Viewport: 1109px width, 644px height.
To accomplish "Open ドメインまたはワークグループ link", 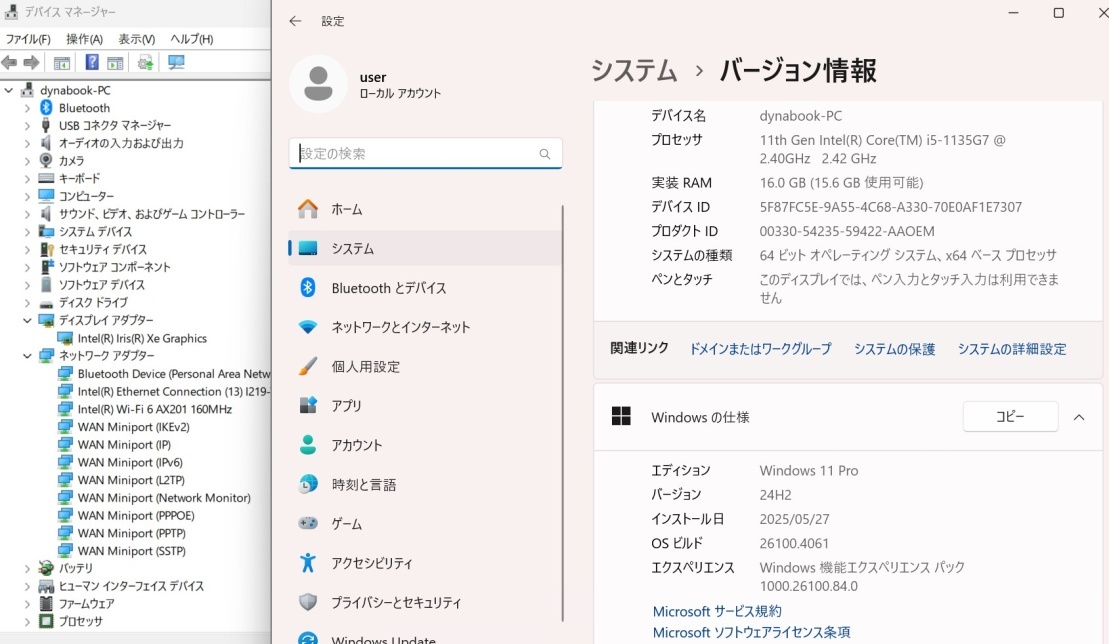I will (760, 349).
